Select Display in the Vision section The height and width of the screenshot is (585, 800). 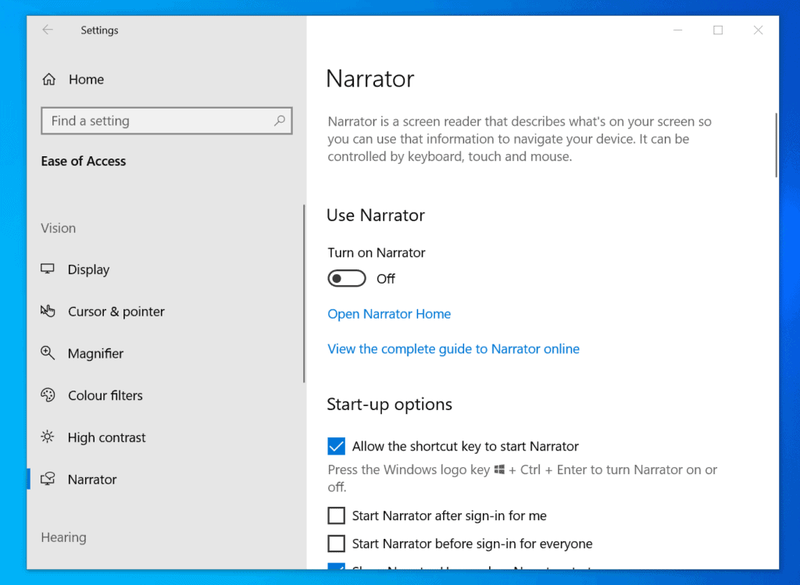[x=88, y=269]
